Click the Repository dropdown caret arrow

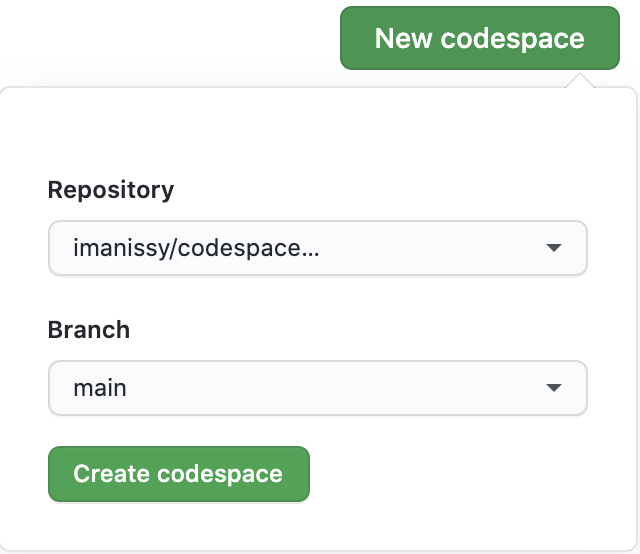(553, 248)
